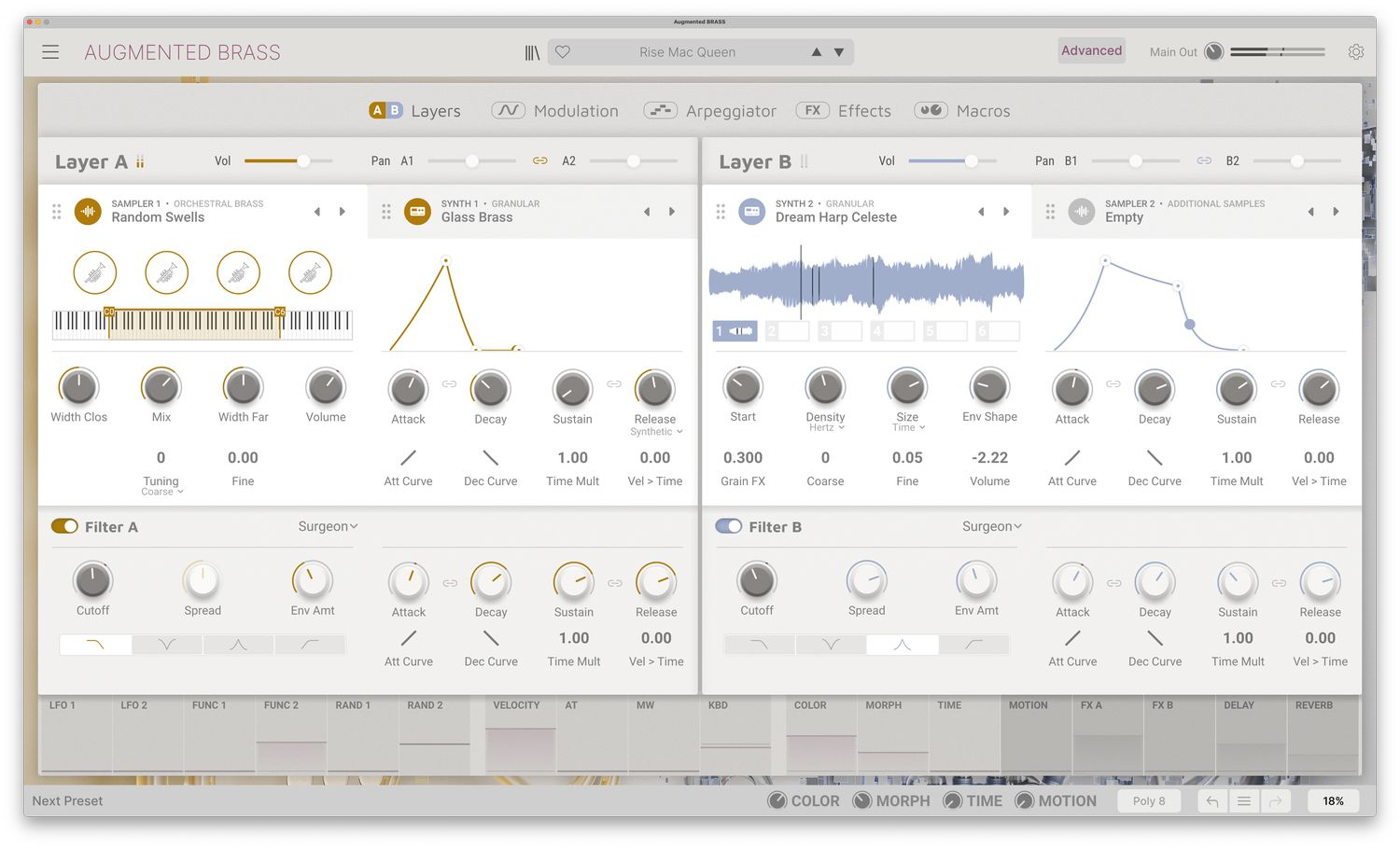This screenshot has width=1400, height=848.
Task: Open the hamburger main menu
Action: point(50,52)
